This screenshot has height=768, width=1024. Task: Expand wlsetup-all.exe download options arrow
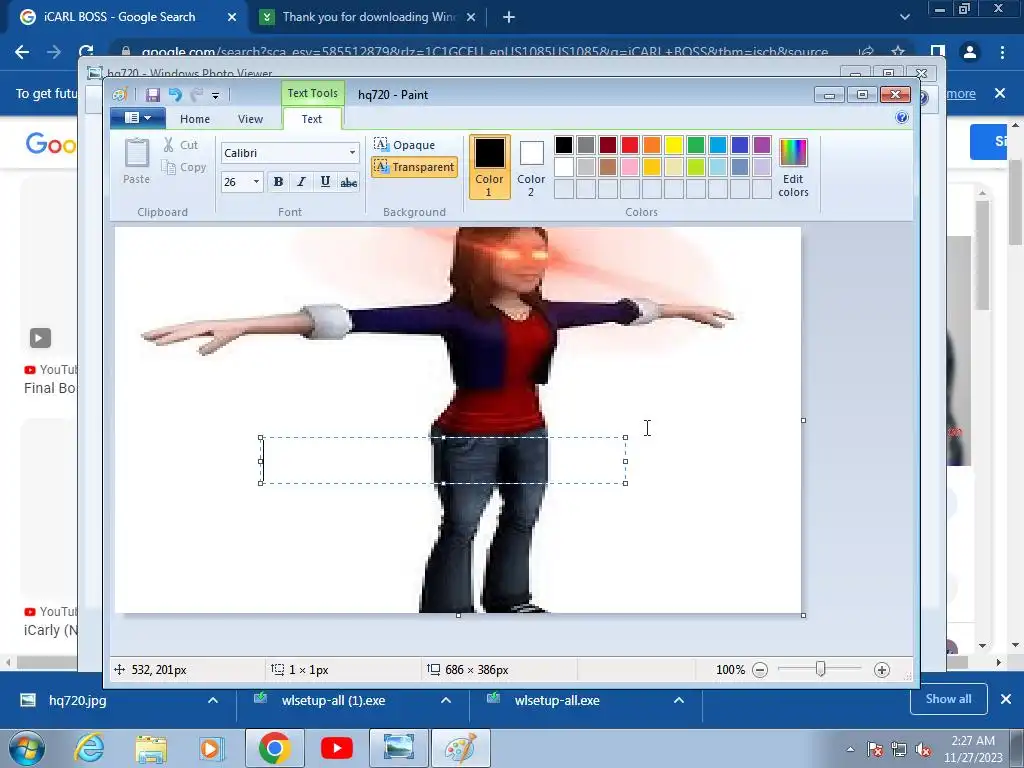[679, 700]
